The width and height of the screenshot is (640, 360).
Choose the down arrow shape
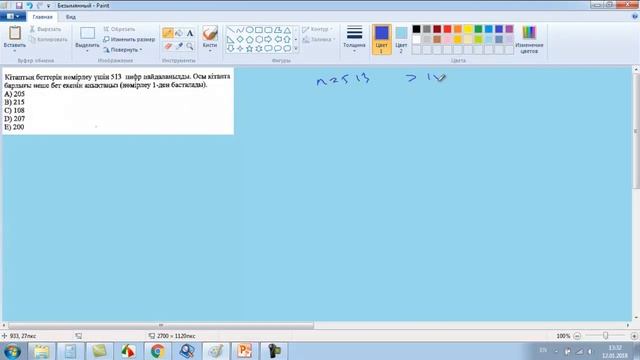231,49
